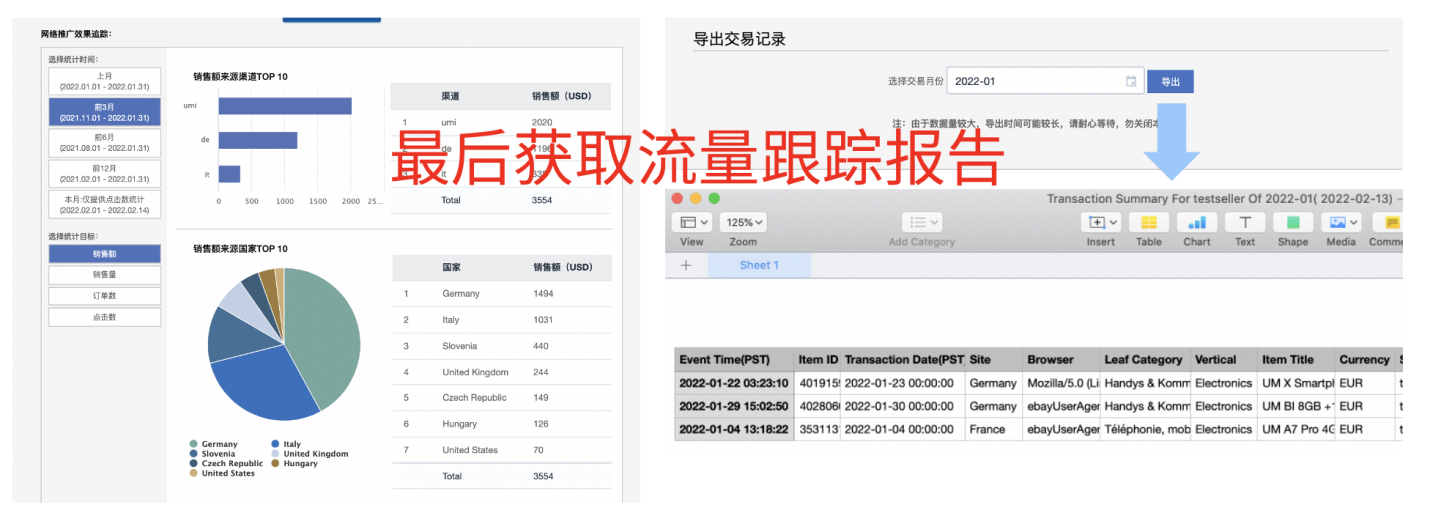Open calendar picker icon in month field
This screenshot has width=1430, height=513.
pos(1131,81)
